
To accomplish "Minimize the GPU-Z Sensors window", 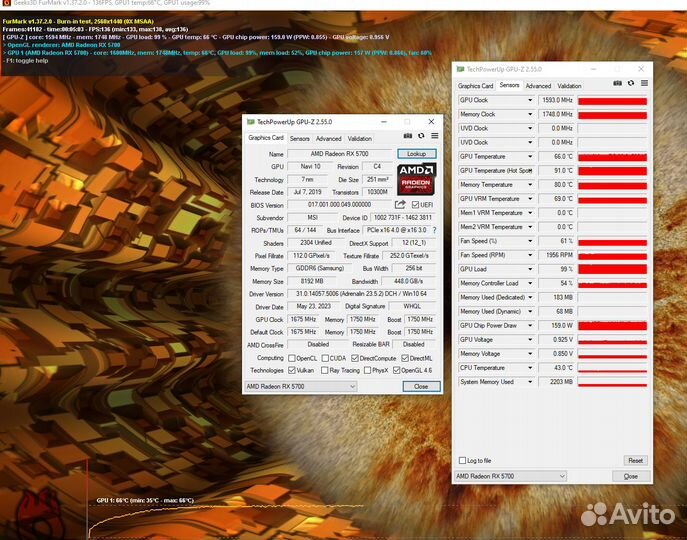I will [593, 69].
